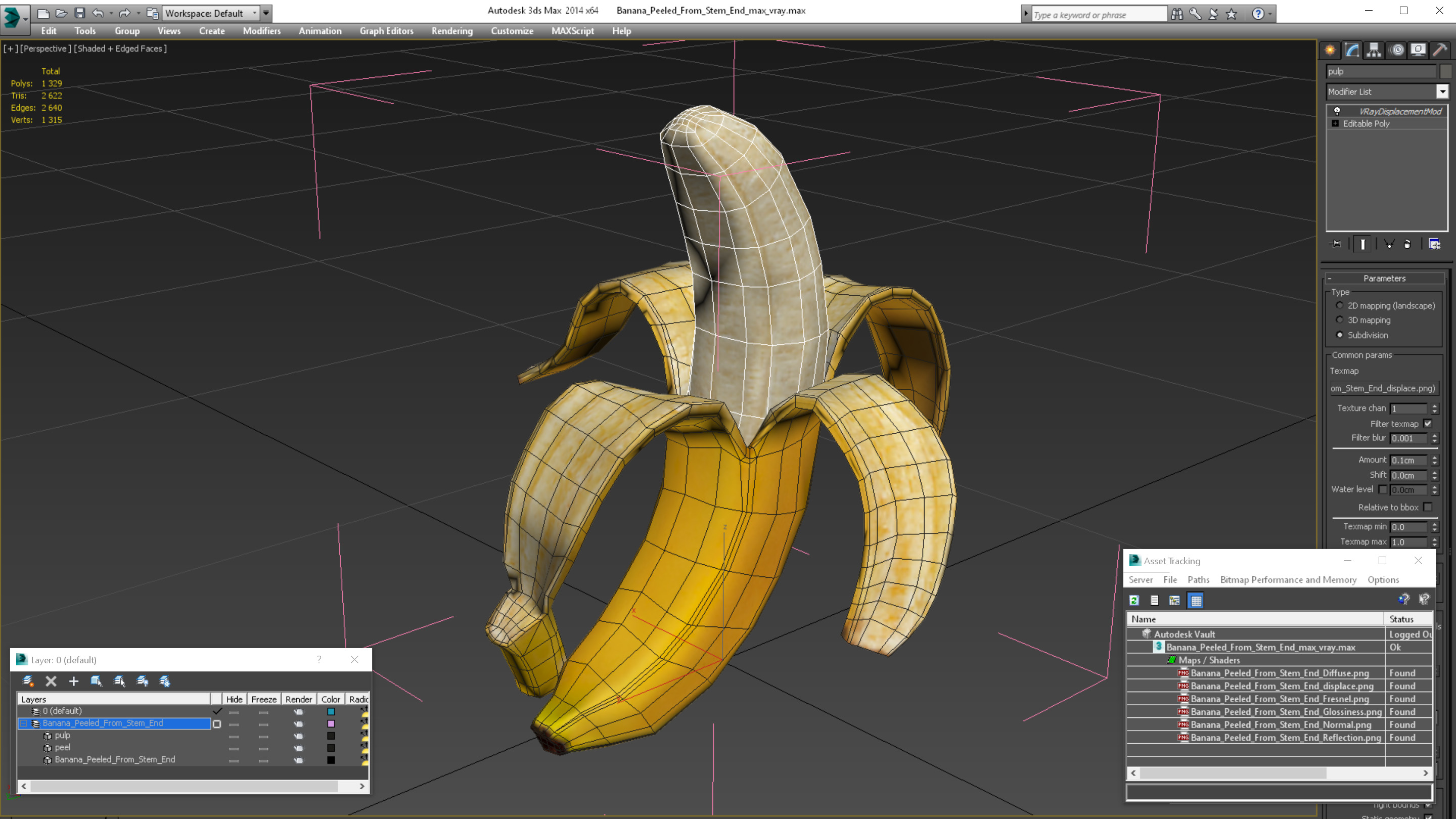Viewport: 1456px width, 819px height.
Task: Expand the search field arrow in title bar
Action: click(x=1025, y=14)
